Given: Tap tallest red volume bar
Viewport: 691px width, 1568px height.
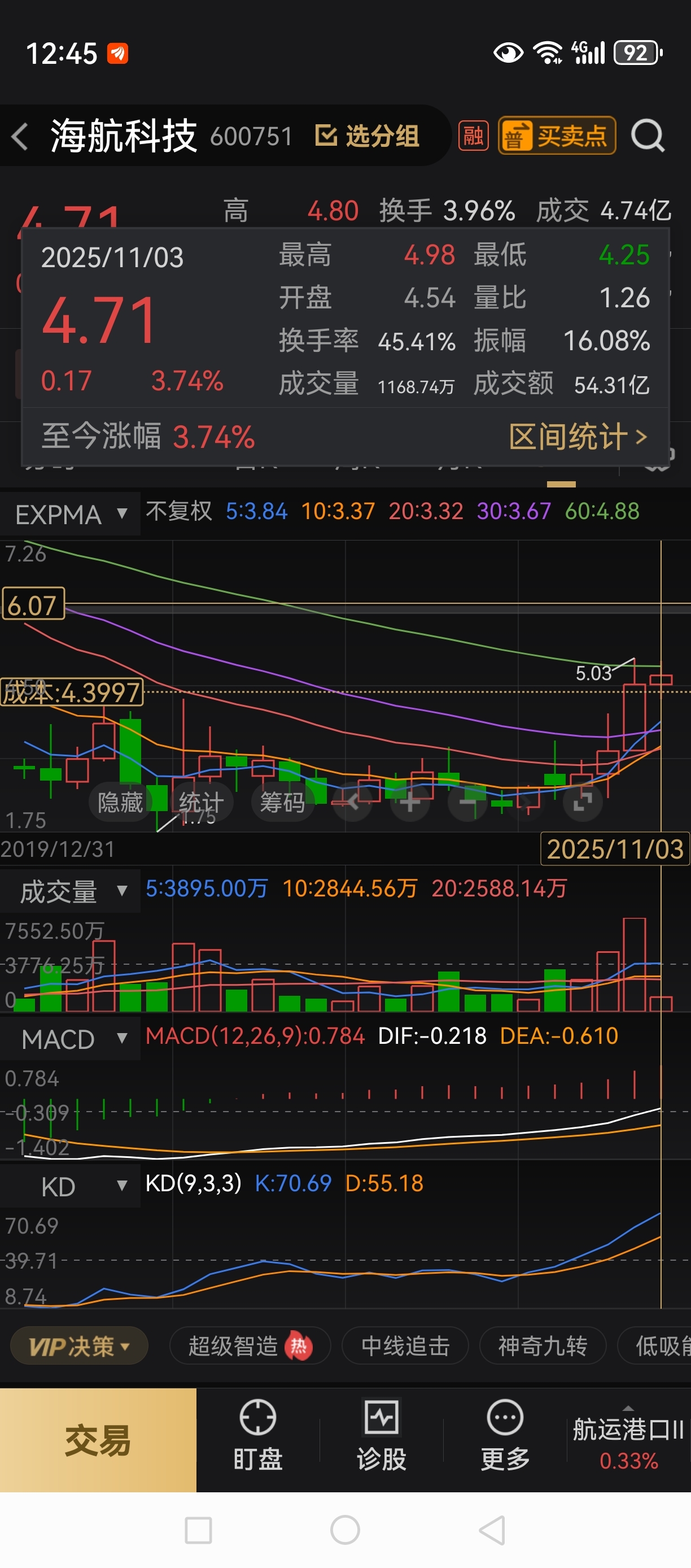Looking at the screenshot, I should [x=634, y=965].
